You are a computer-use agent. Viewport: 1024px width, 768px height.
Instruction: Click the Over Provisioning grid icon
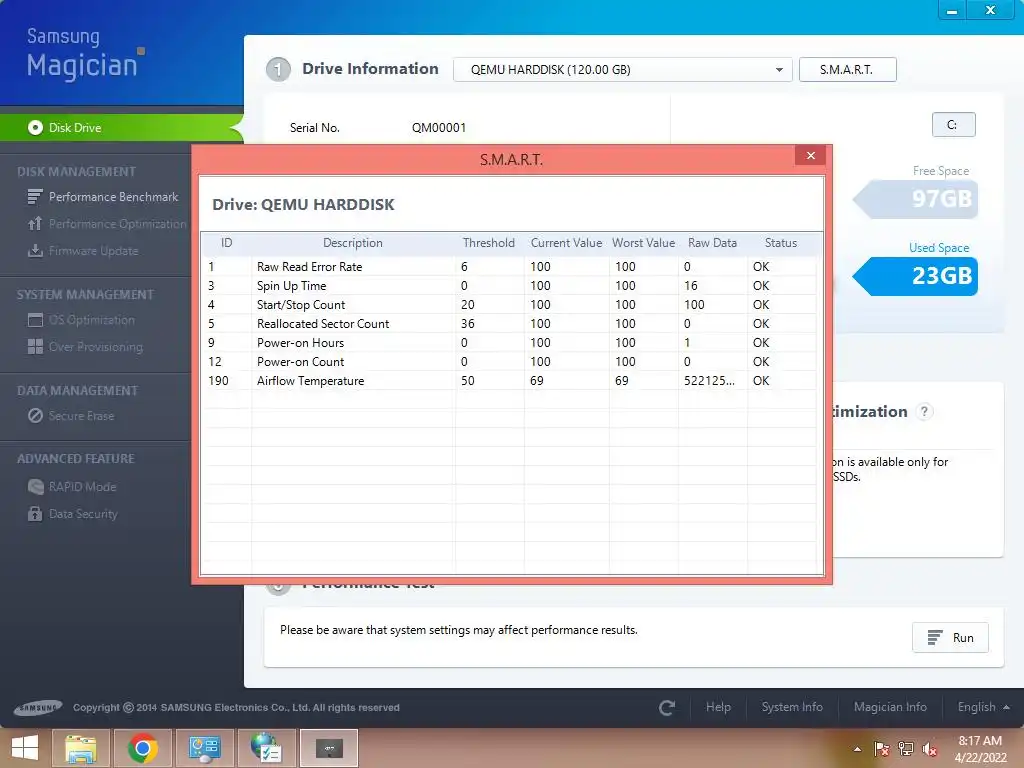(35, 347)
